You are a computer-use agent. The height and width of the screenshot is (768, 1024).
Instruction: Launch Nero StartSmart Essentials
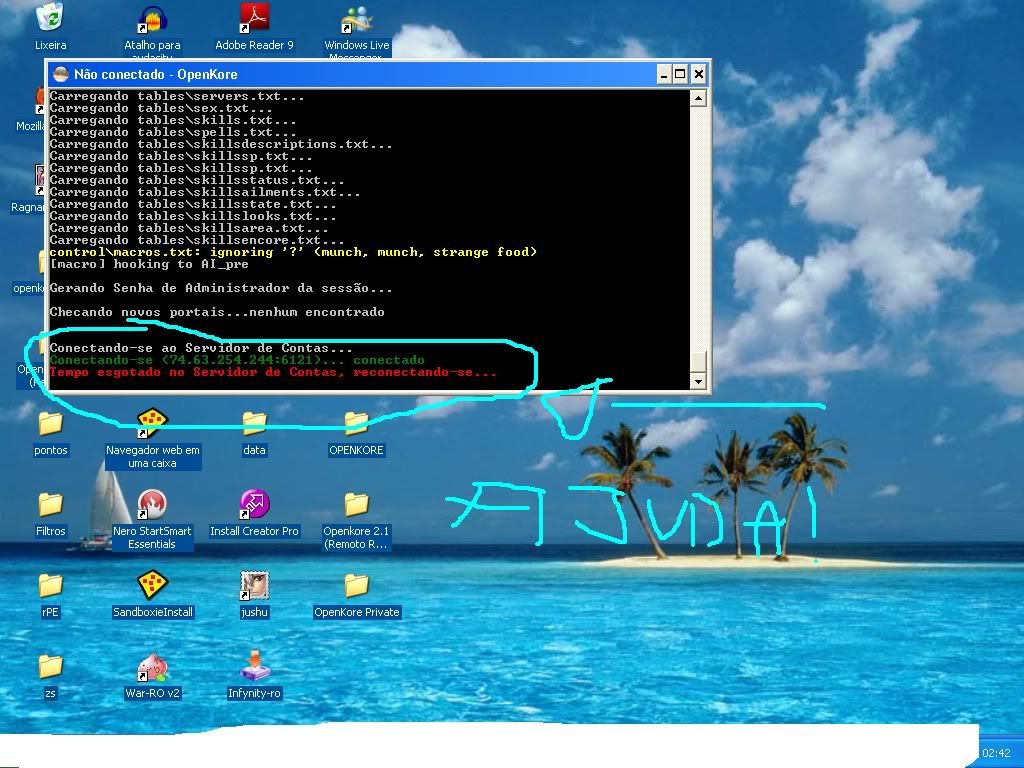[x=152, y=505]
